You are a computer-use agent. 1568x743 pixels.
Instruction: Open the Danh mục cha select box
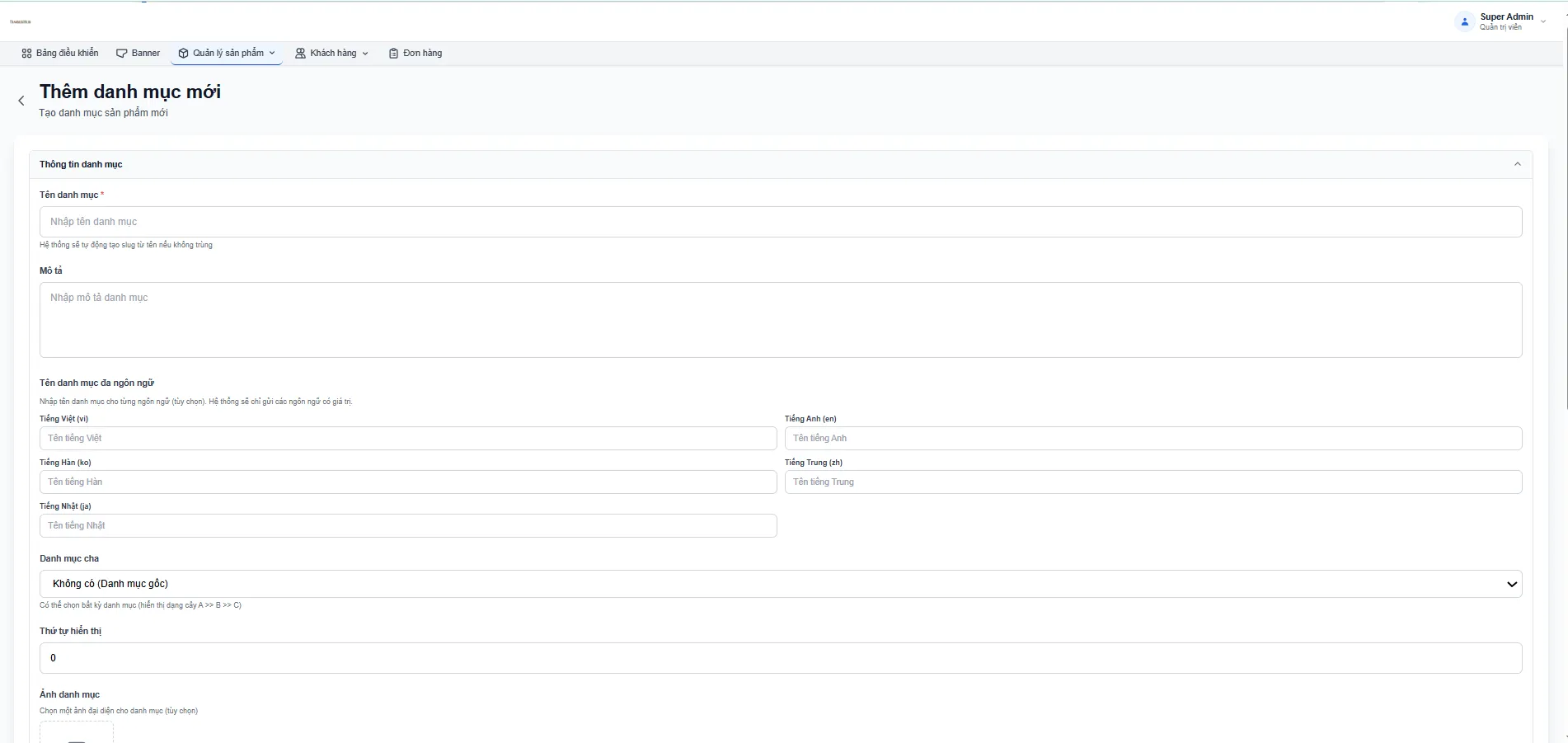pyautogui.click(x=781, y=584)
